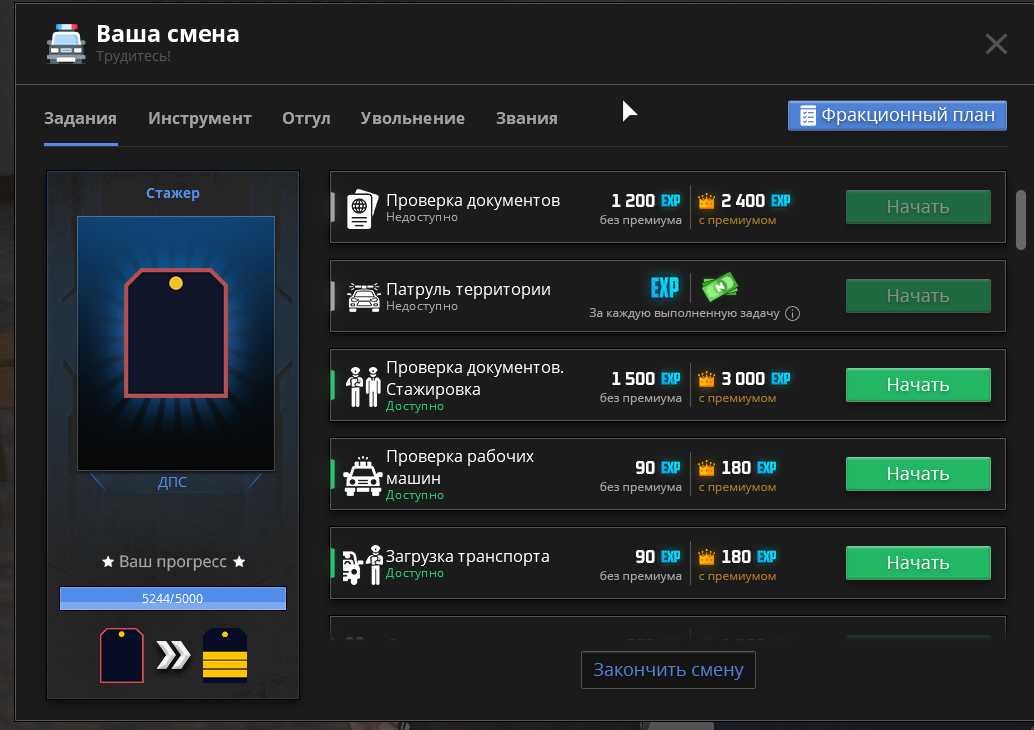Start the Загрузка транспорта task
Screen dimensions: 1034x730
pyautogui.click(x=918, y=563)
